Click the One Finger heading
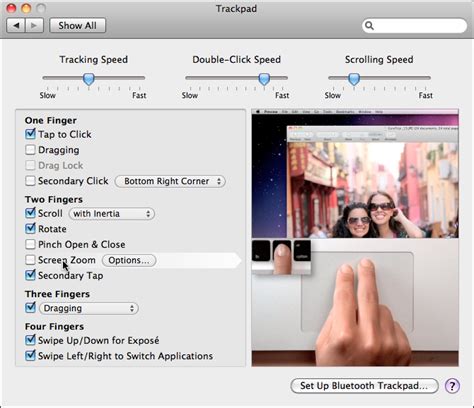 coord(51,120)
